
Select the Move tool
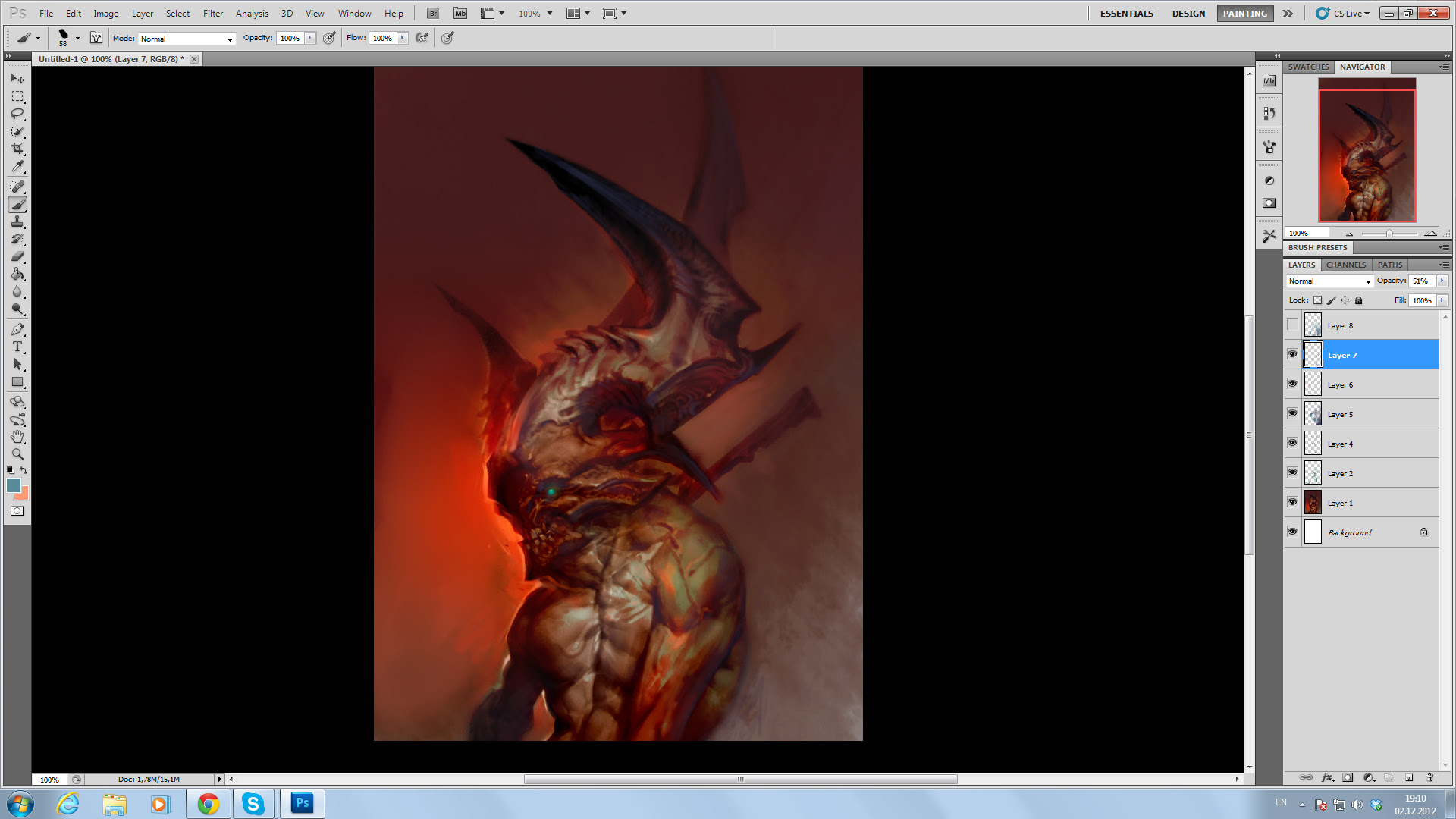coord(17,79)
